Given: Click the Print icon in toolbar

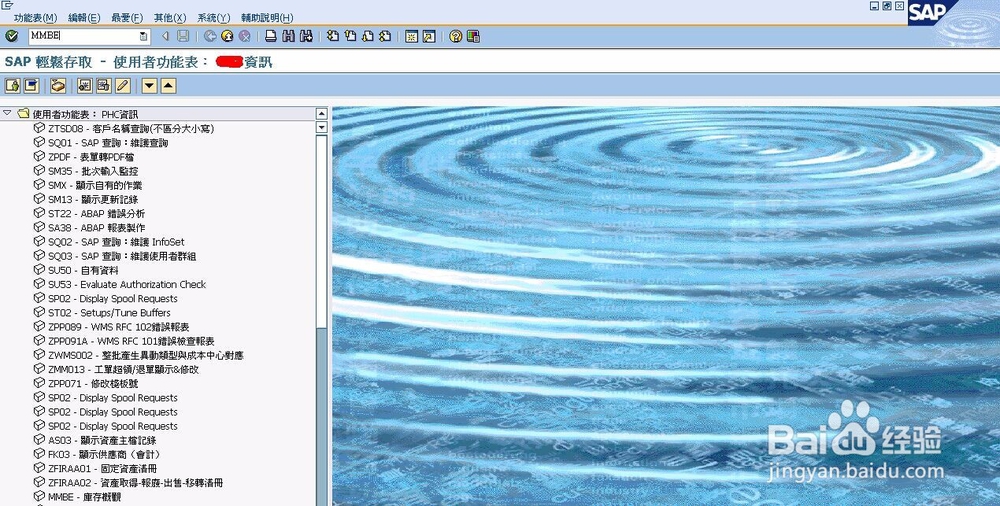Looking at the screenshot, I should point(271,36).
